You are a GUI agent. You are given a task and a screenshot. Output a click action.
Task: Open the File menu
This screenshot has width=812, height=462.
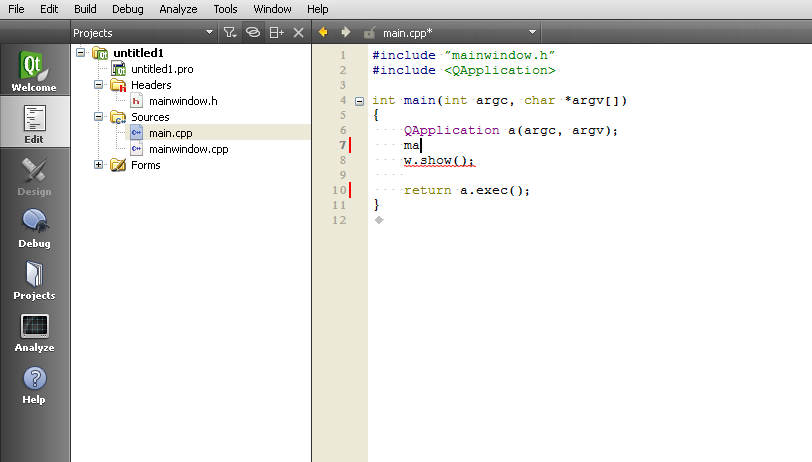tap(16, 9)
